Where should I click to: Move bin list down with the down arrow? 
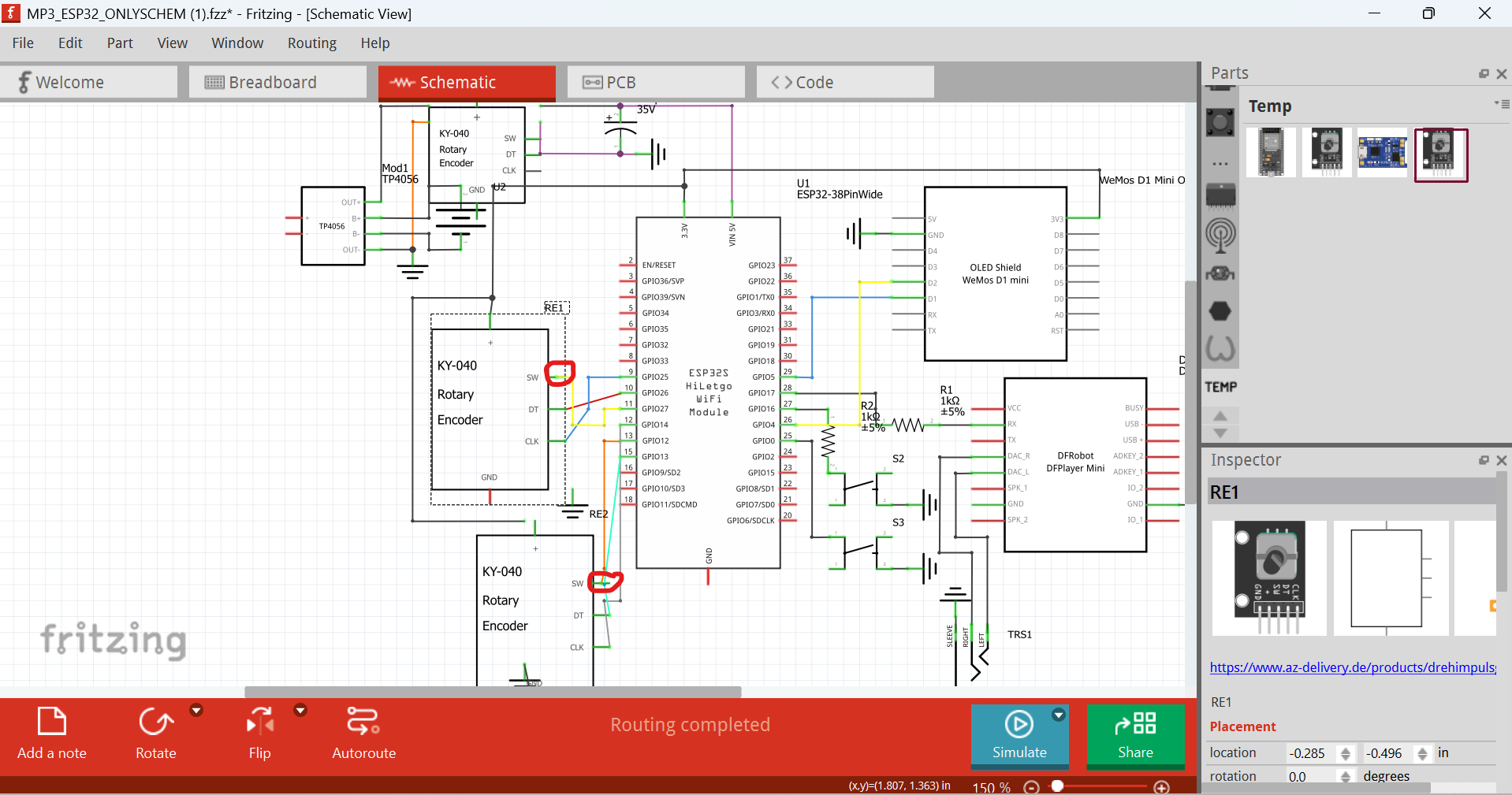pos(1220,433)
